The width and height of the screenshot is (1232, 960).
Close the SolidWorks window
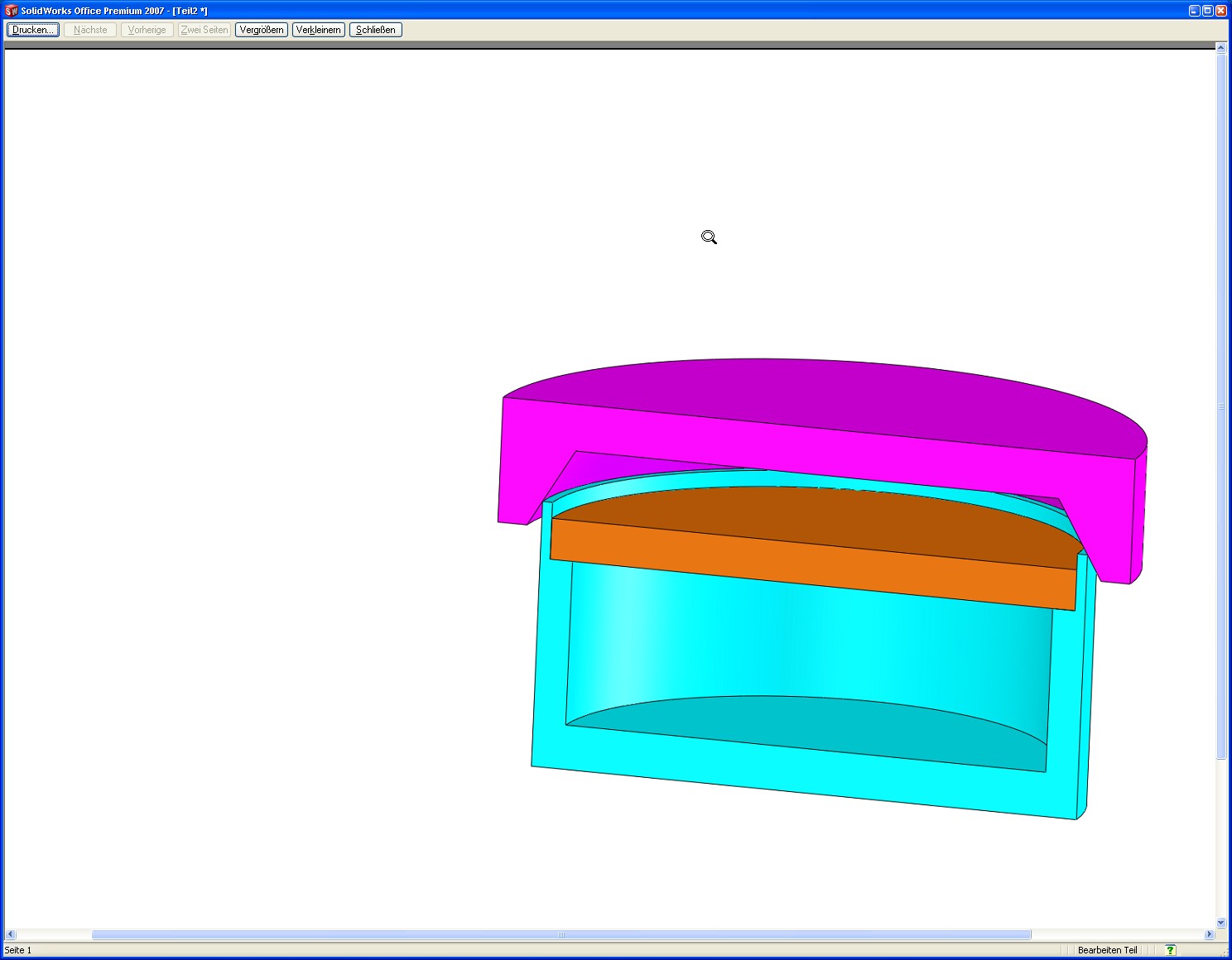pos(1221,11)
